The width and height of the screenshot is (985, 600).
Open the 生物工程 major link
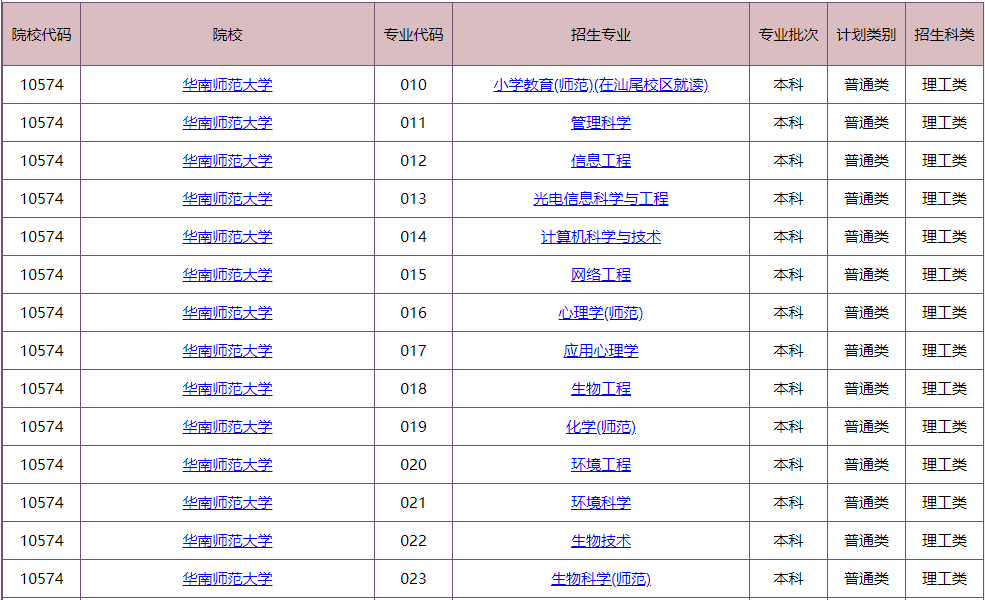(601, 389)
